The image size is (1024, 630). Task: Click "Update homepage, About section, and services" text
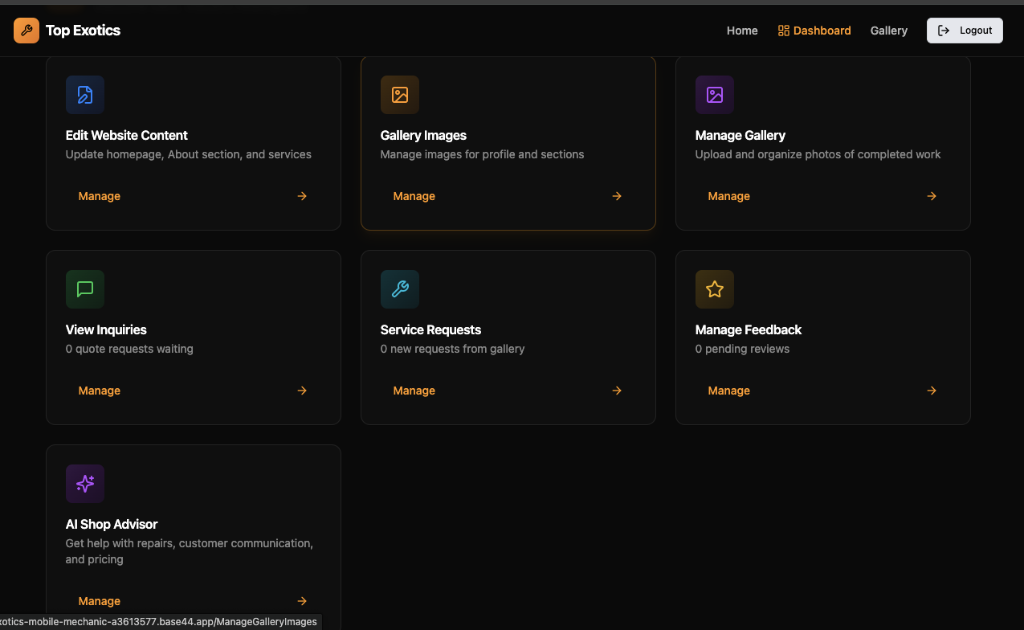188,154
